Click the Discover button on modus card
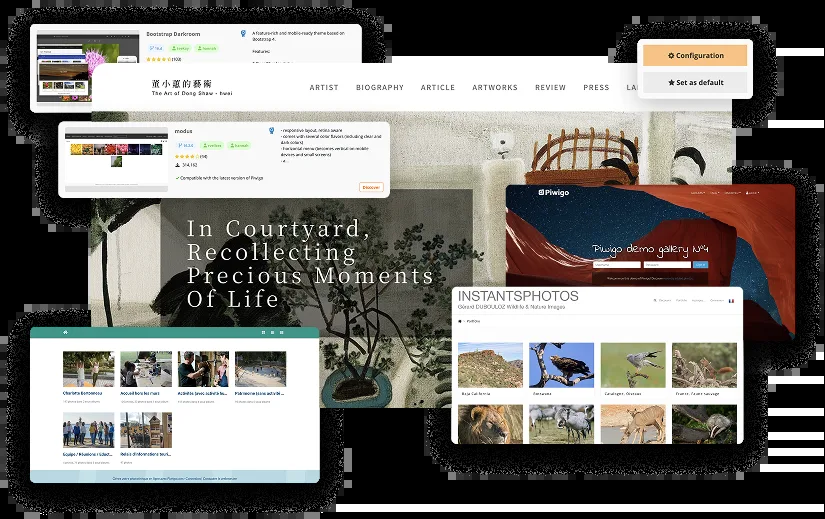The height and width of the screenshot is (519, 825). [x=371, y=187]
